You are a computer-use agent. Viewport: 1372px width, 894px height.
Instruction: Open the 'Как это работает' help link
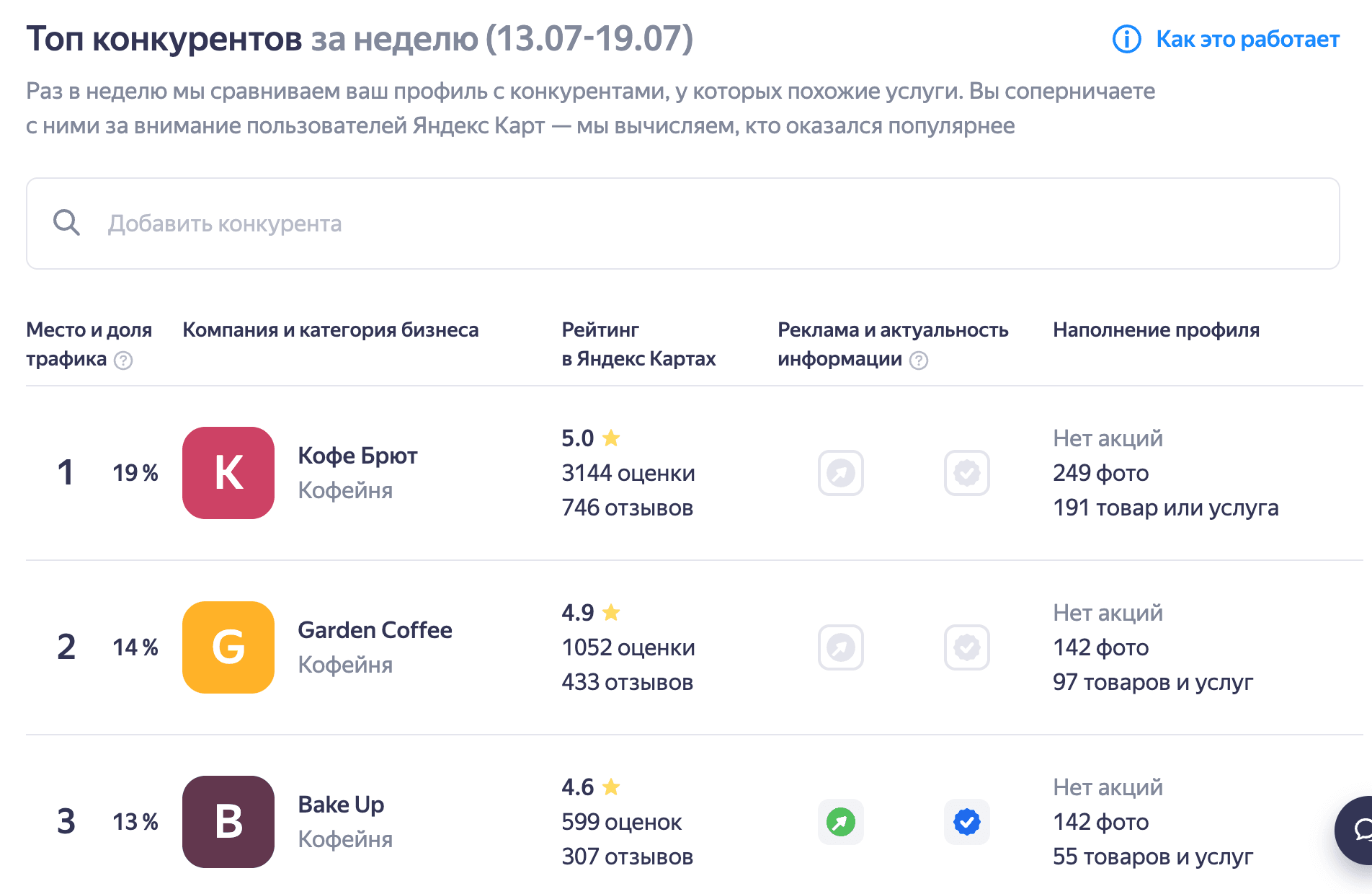pos(1247,39)
